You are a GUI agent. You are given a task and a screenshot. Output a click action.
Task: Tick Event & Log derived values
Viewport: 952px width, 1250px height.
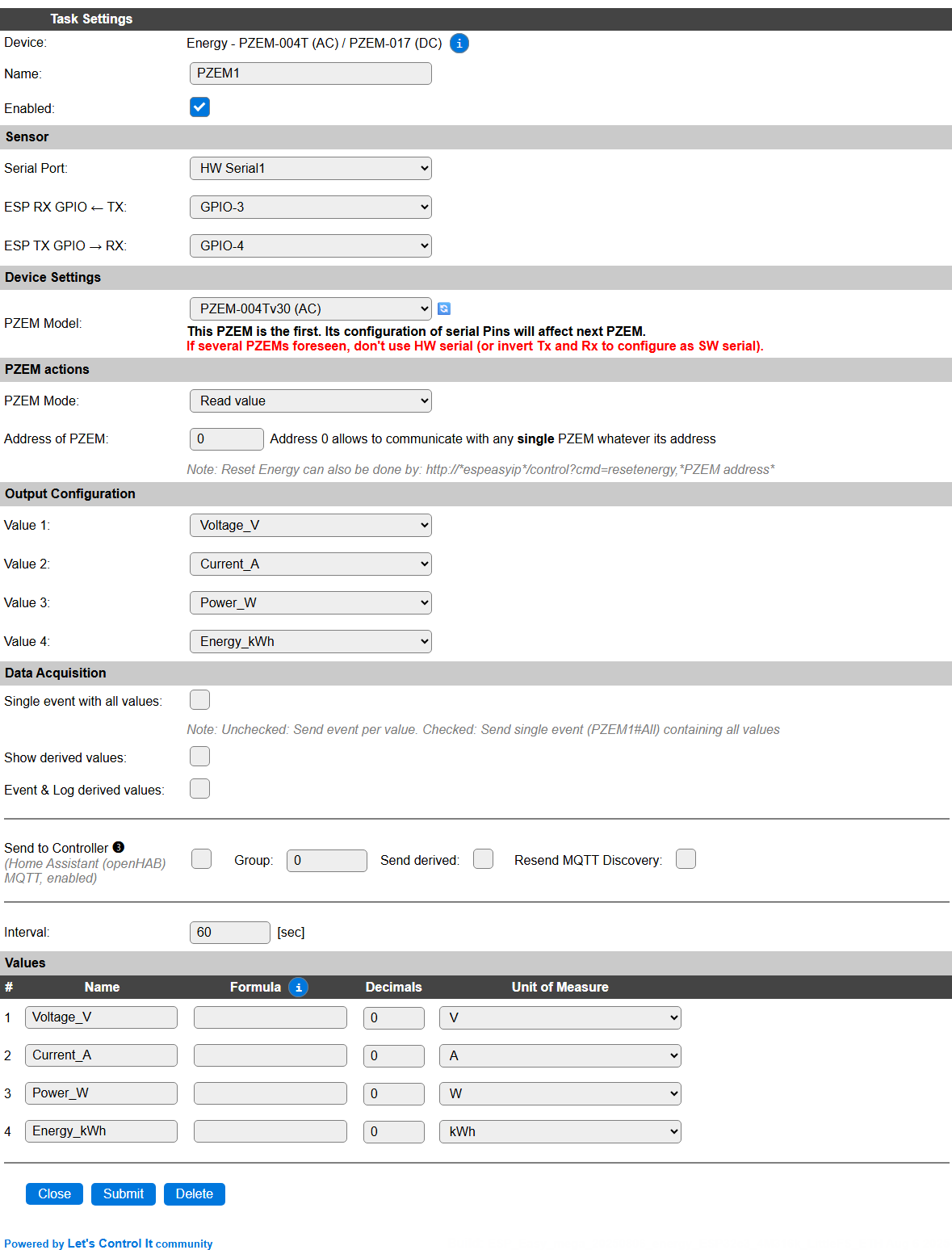point(200,789)
